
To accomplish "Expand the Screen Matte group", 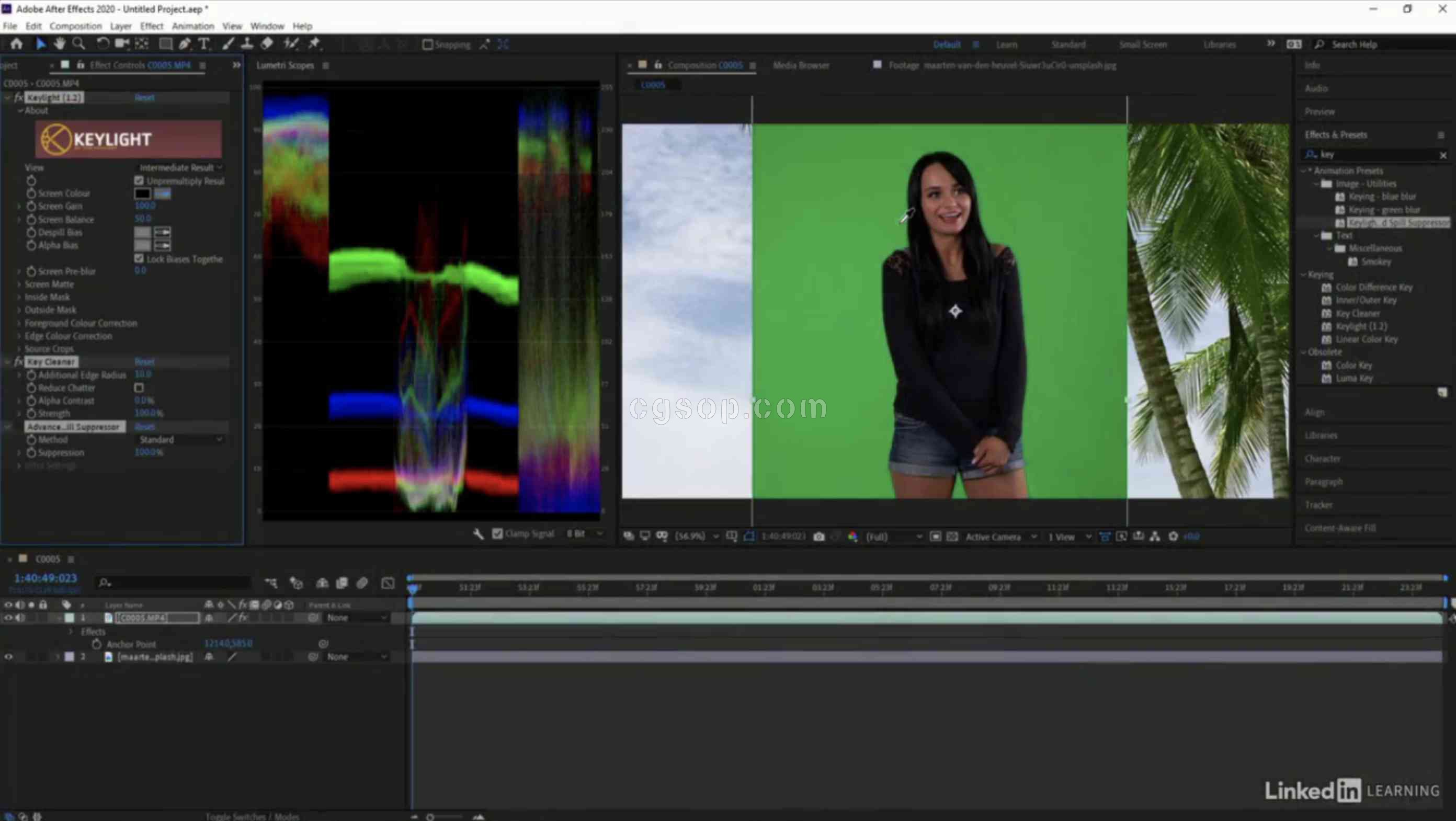I will coord(19,284).
